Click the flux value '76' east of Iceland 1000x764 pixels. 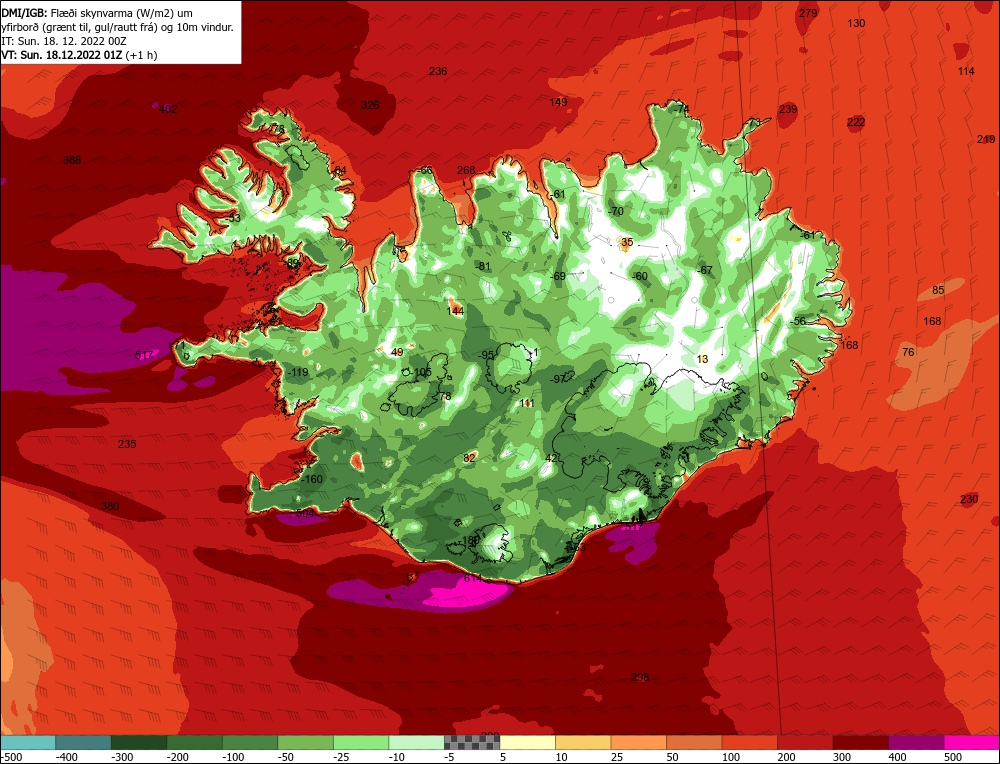pos(909,352)
